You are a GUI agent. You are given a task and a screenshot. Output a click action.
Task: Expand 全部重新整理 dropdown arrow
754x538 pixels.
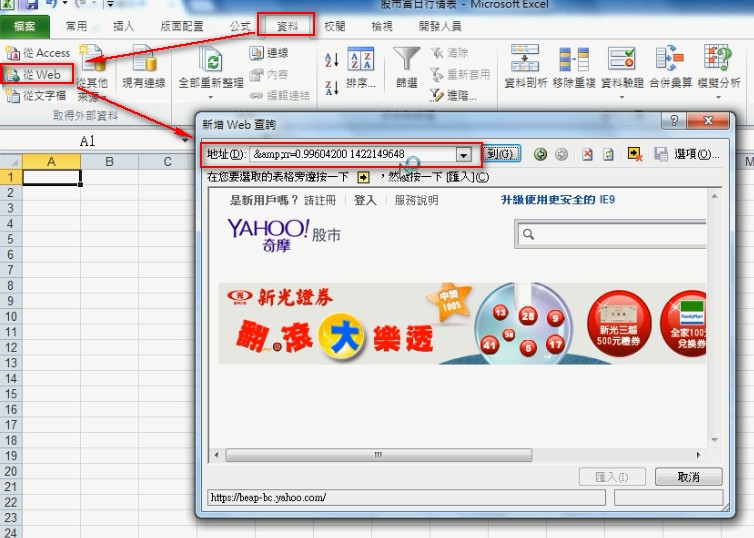[211, 97]
